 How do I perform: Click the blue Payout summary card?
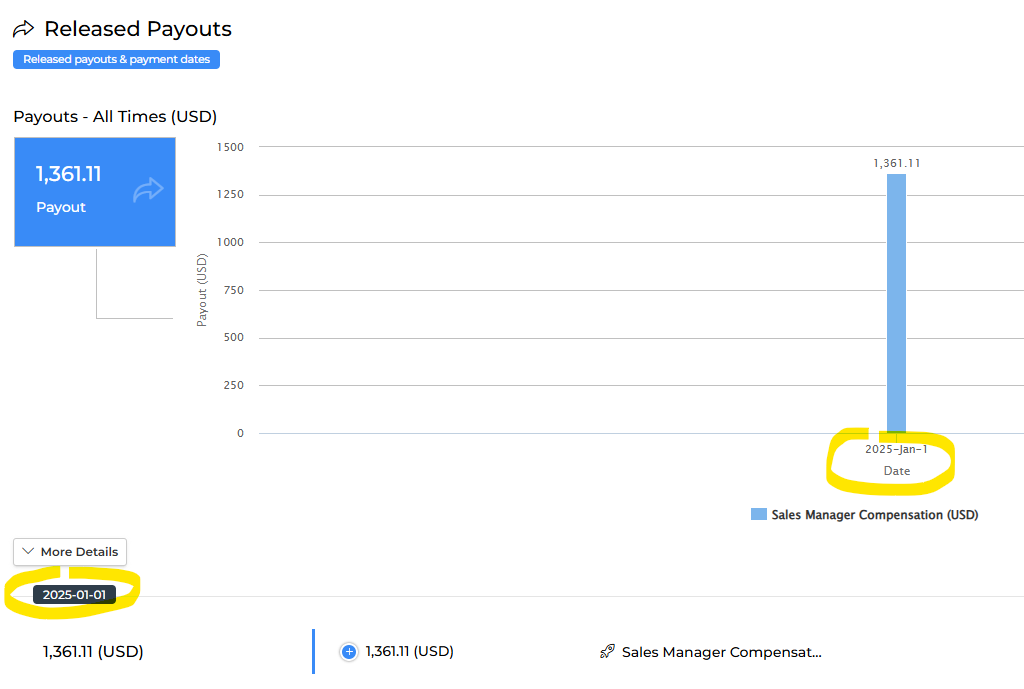click(x=94, y=192)
